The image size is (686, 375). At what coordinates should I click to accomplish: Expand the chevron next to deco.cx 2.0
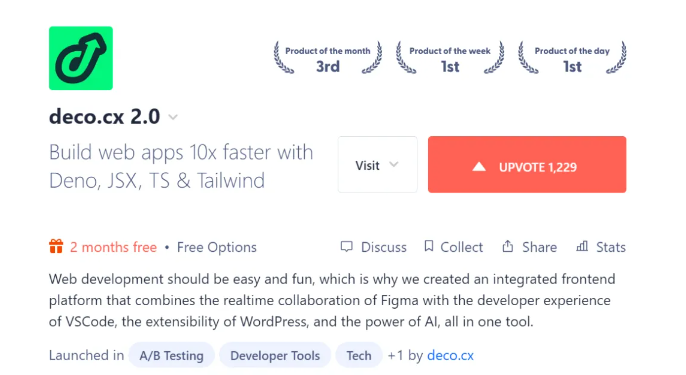(x=173, y=117)
